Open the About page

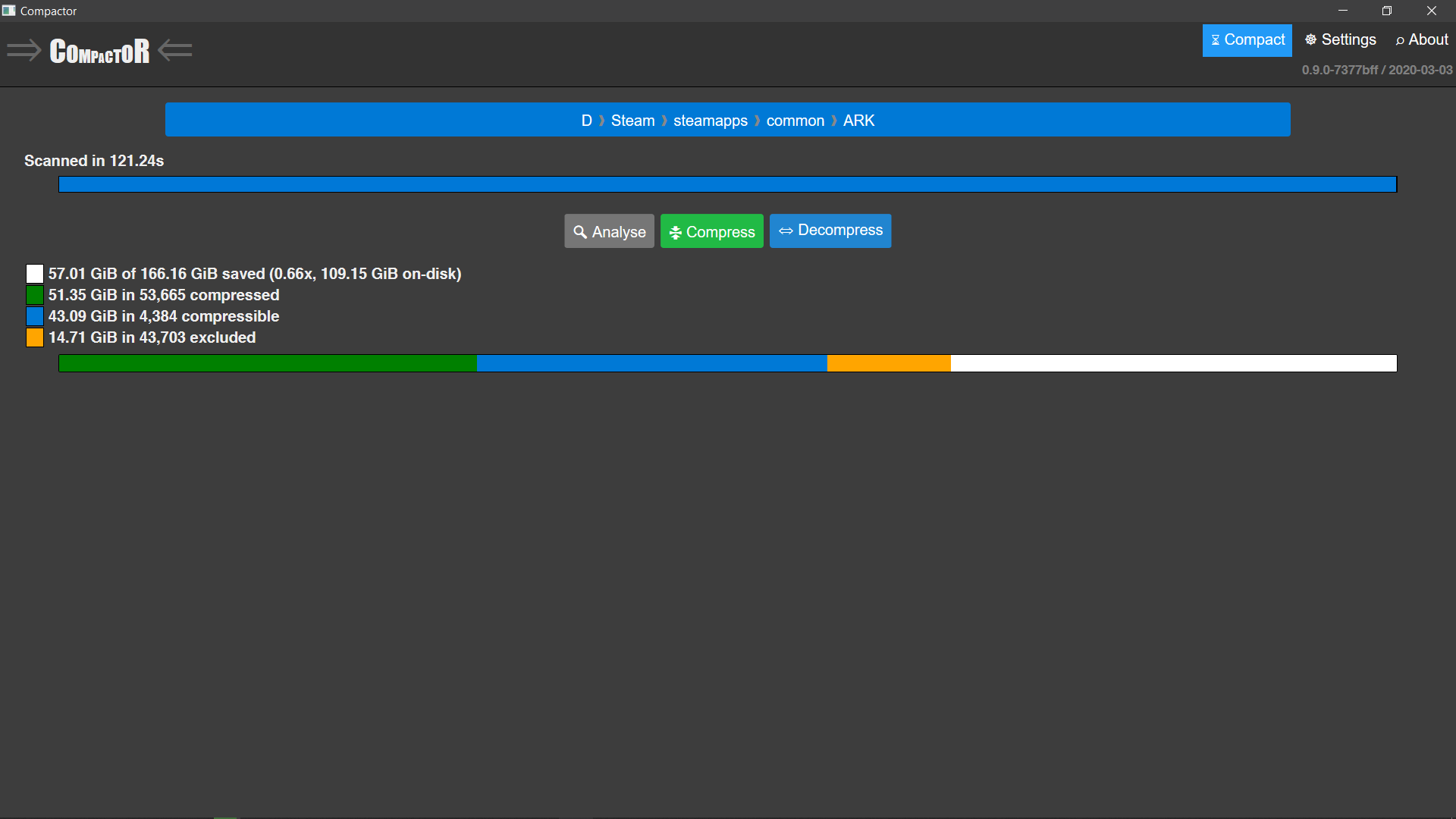(1421, 40)
